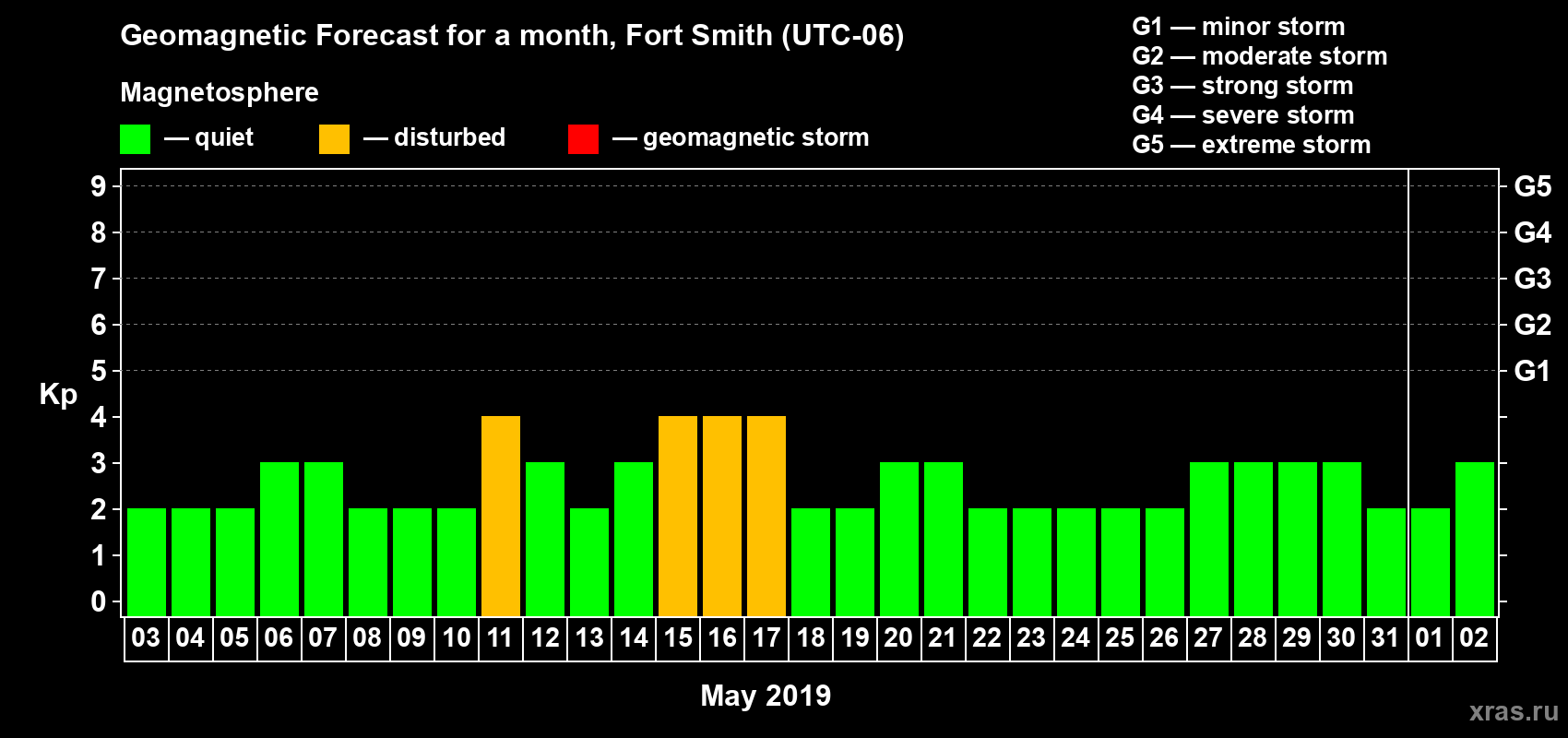
Task: Click the green bar for day 02
Action: [x=1475, y=539]
